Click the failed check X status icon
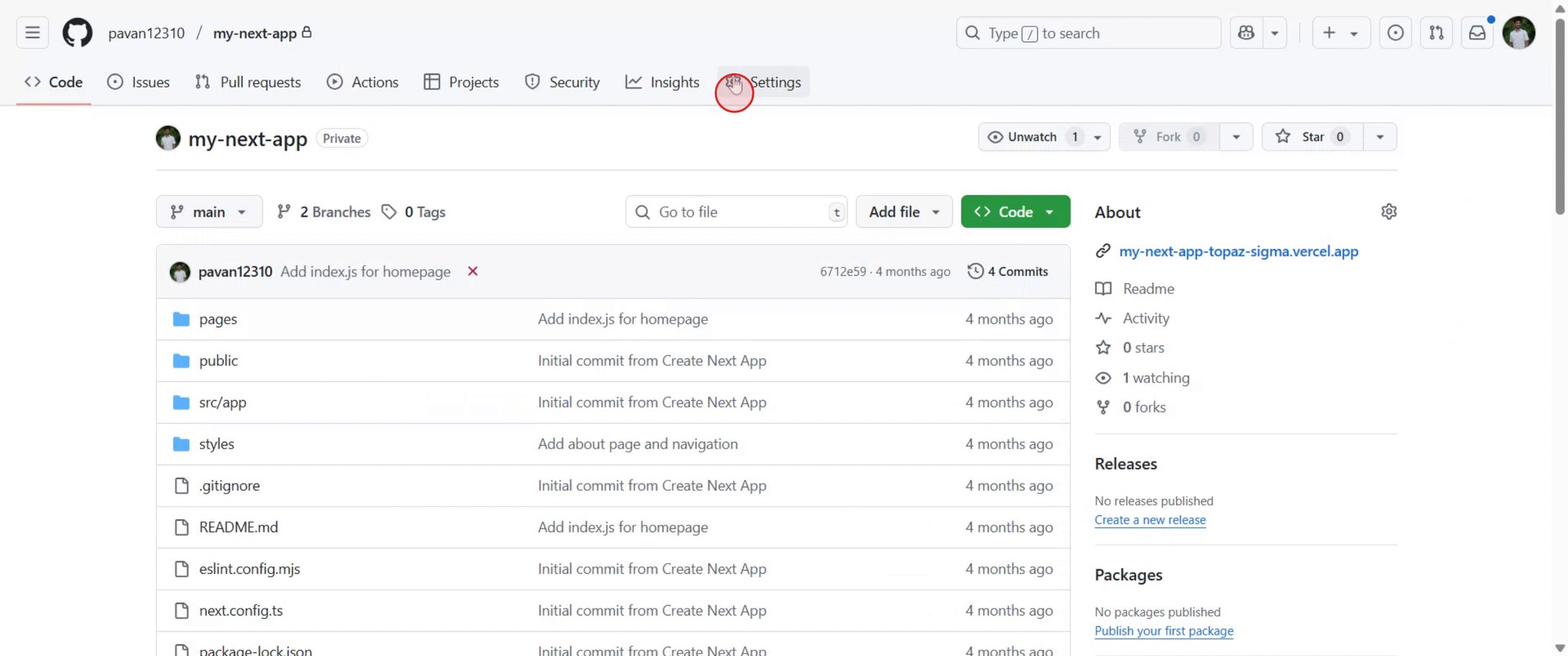This screenshot has height=656, width=1568. coord(473,271)
